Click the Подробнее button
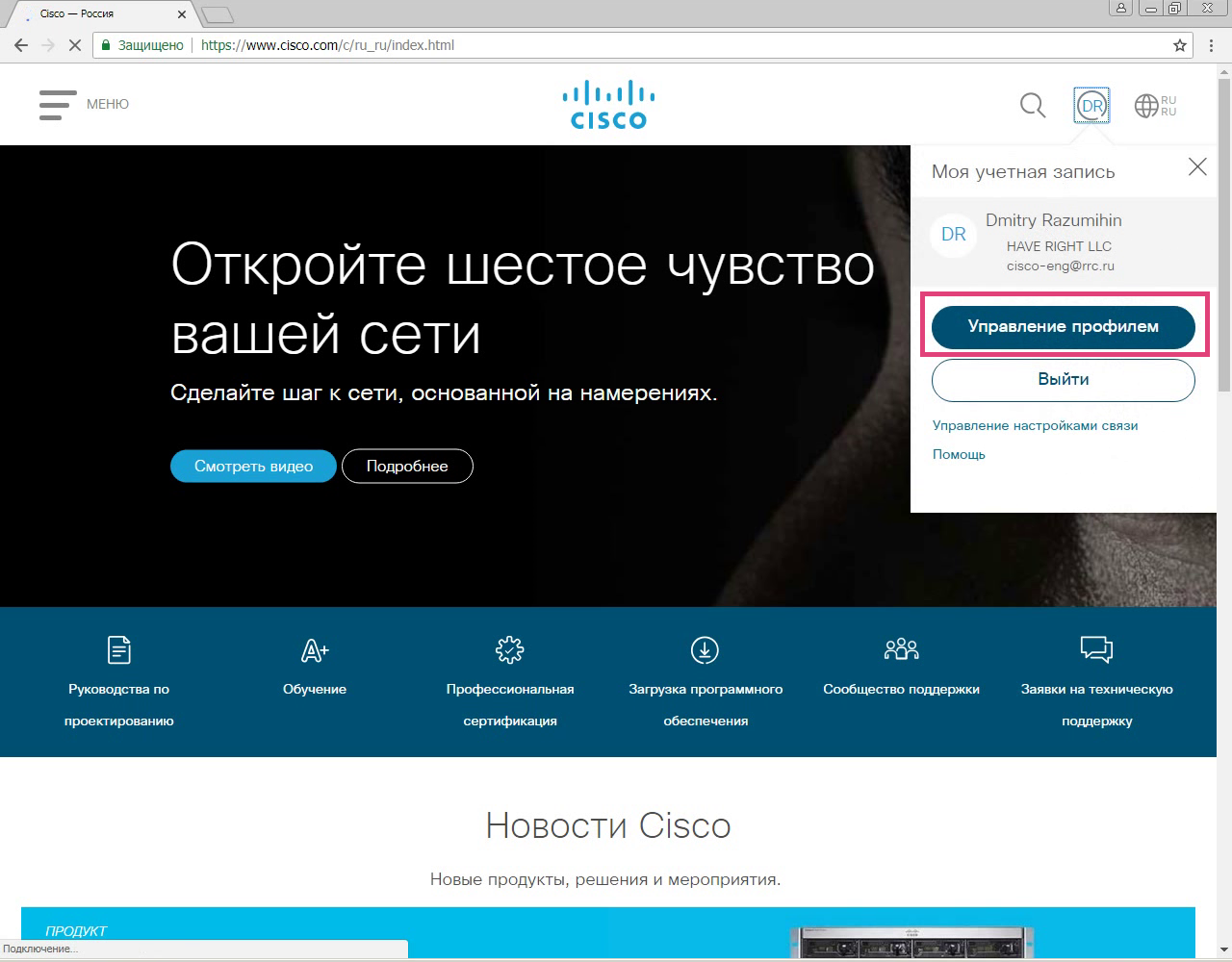 click(x=407, y=466)
